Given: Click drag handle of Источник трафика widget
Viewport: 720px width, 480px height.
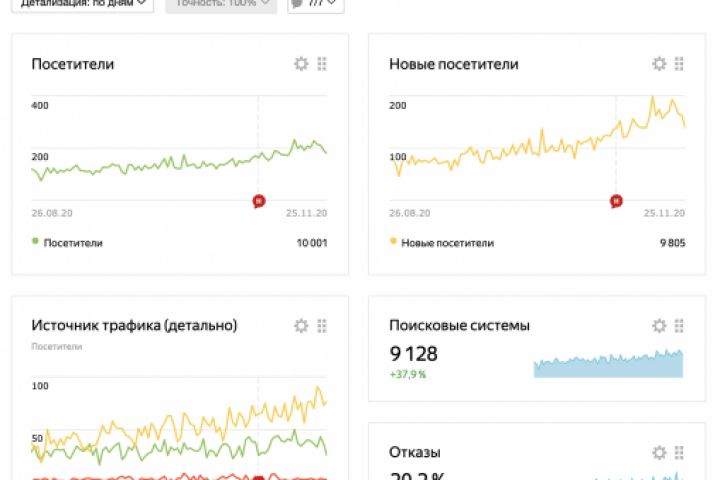Looking at the screenshot, I should point(322,326).
